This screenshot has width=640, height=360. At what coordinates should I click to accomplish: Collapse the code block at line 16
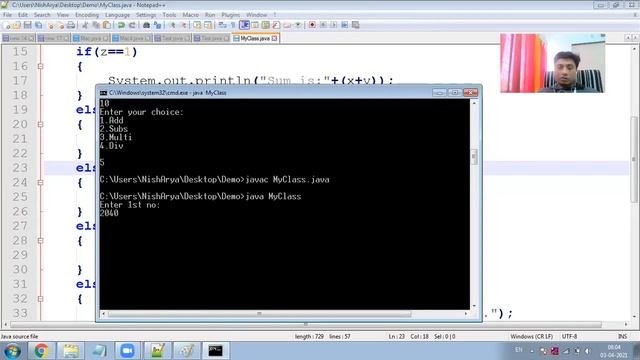[40, 66]
